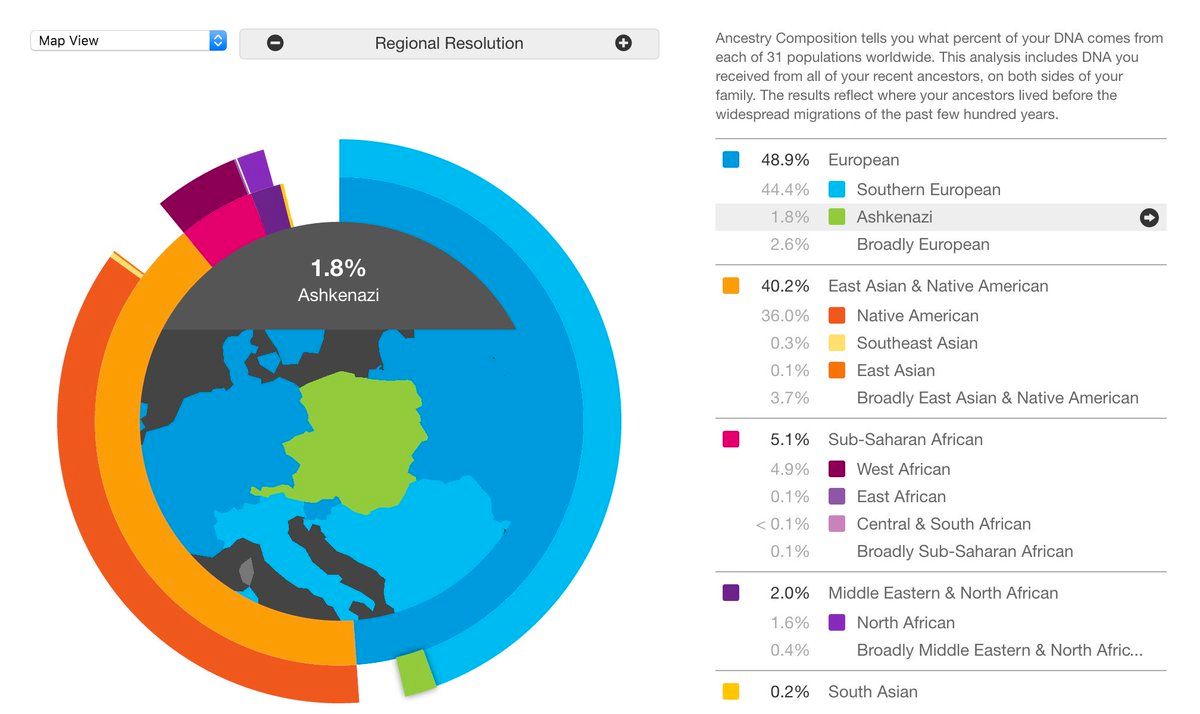
Task: Select the West African legend entry
Action: 903,469
